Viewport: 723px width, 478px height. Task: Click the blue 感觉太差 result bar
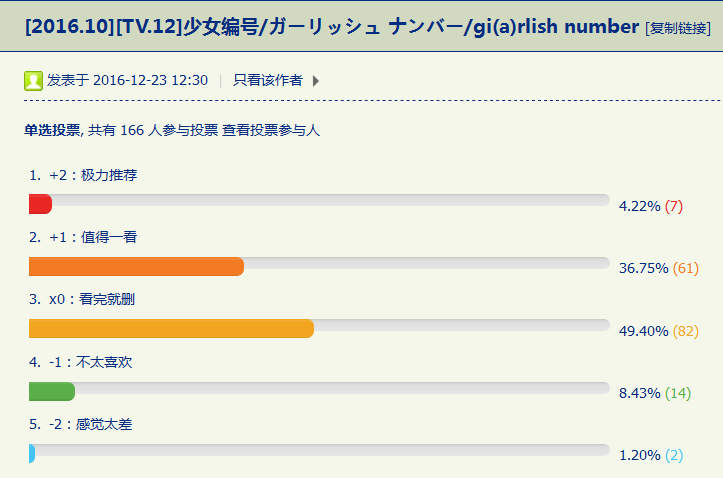pyautogui.click(x=32, y=453)
